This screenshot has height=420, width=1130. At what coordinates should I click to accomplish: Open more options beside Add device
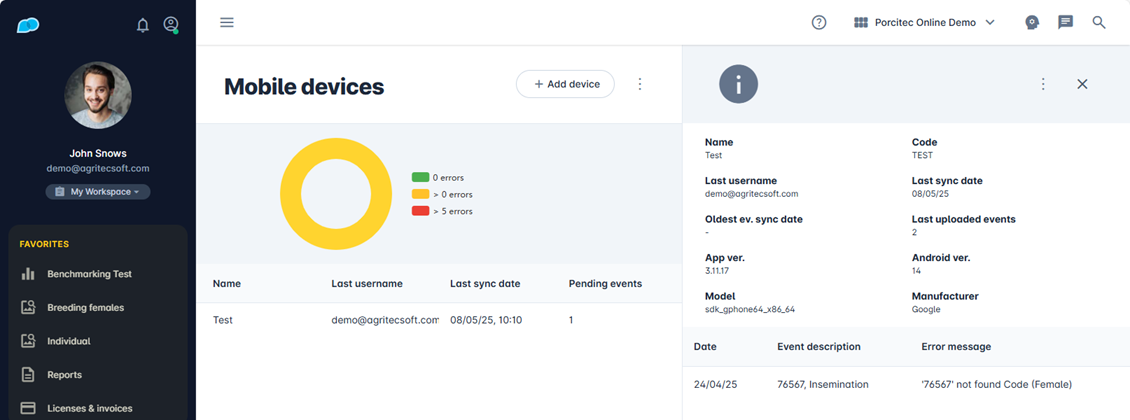(x=640, y=84)
